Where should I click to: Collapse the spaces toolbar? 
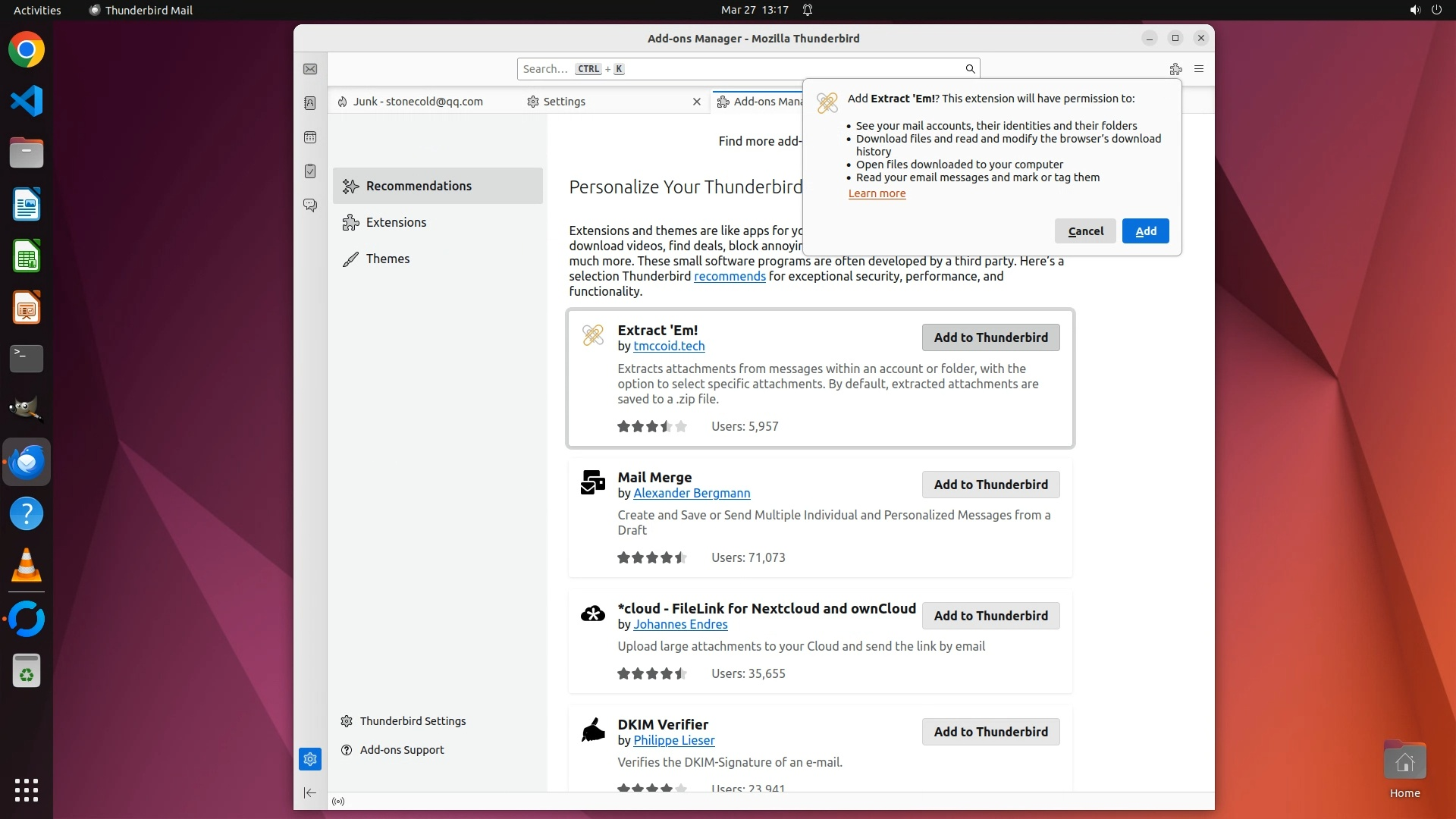tap(310, 793)
